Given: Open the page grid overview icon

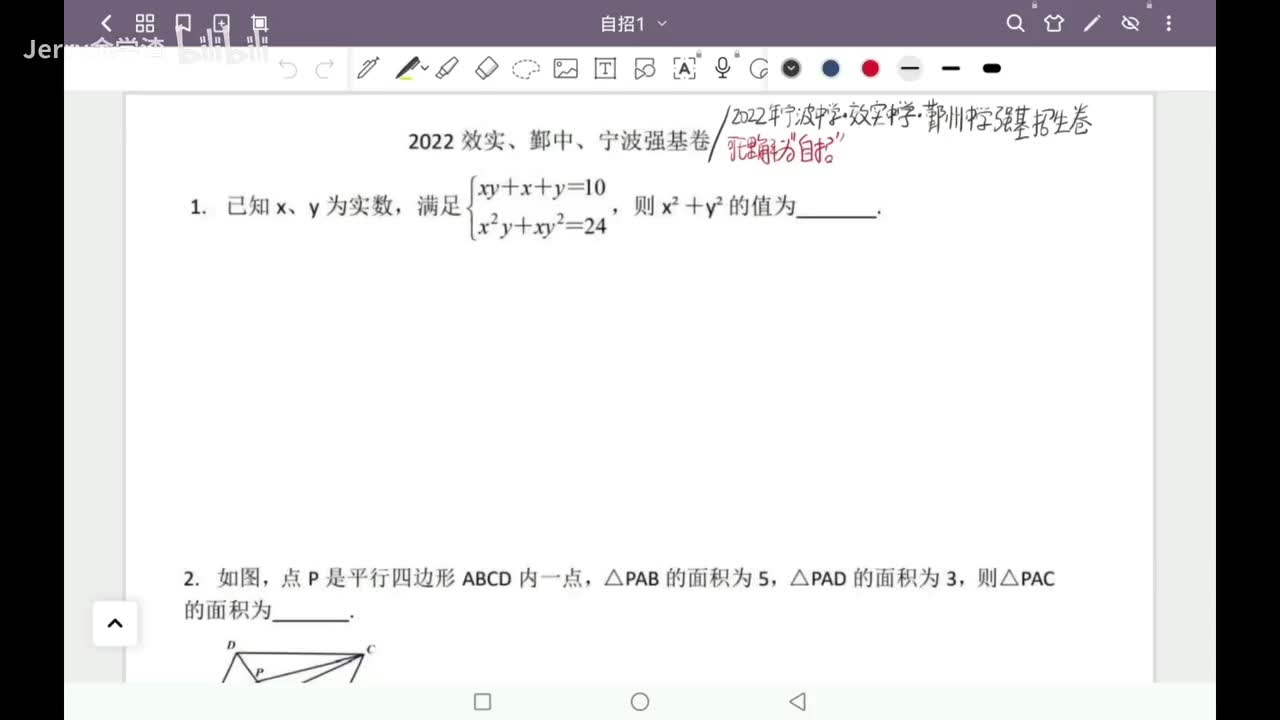Looking at the screenshot, I should click(144, 24).
